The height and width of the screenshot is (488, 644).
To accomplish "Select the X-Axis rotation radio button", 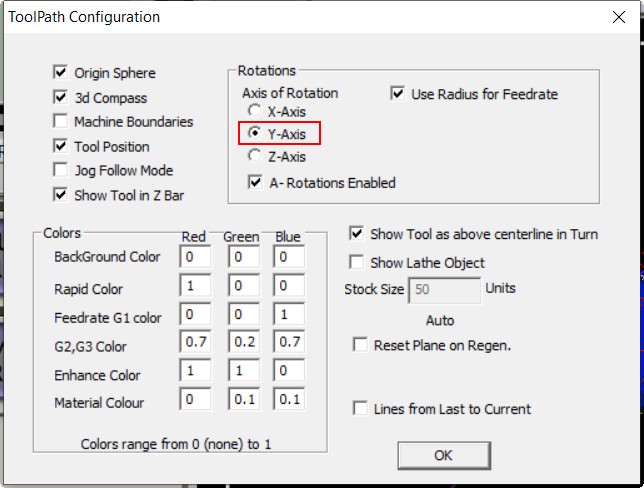I will pos(255,112).
